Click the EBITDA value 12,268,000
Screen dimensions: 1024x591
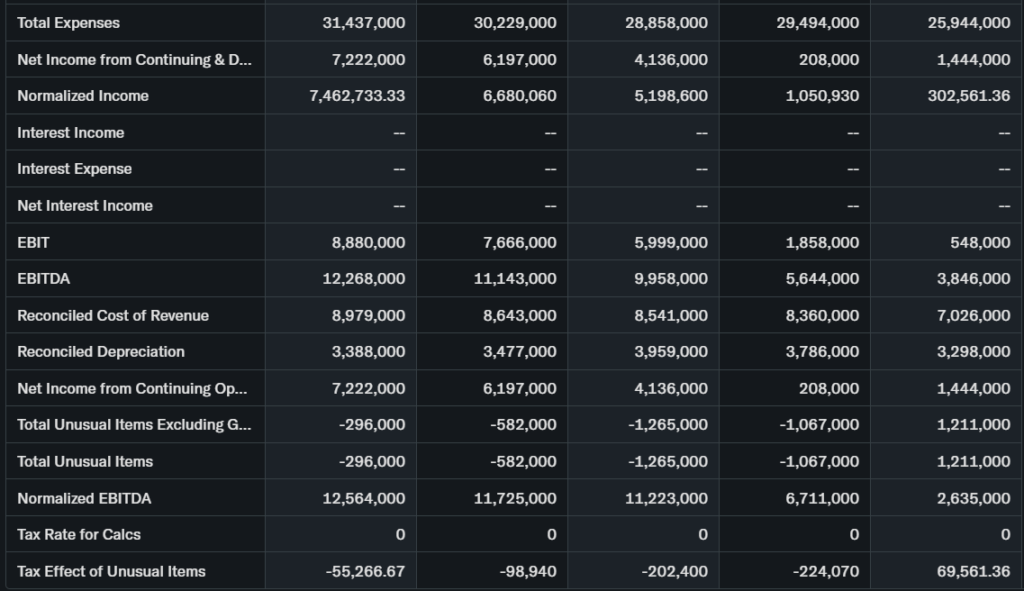click(363, 279)
